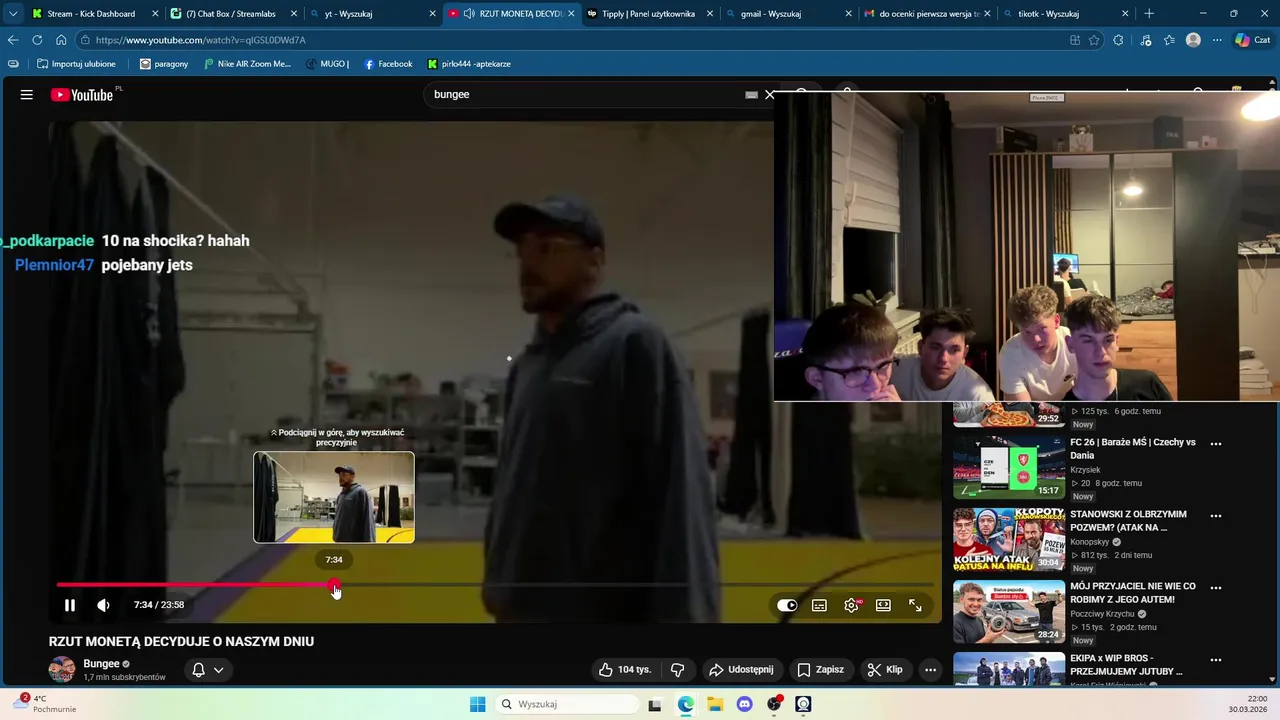The image size is (1280, 720).
Task: Open the Bungee channel avatar
Action: pyautogui.click(x=62, y=669)
